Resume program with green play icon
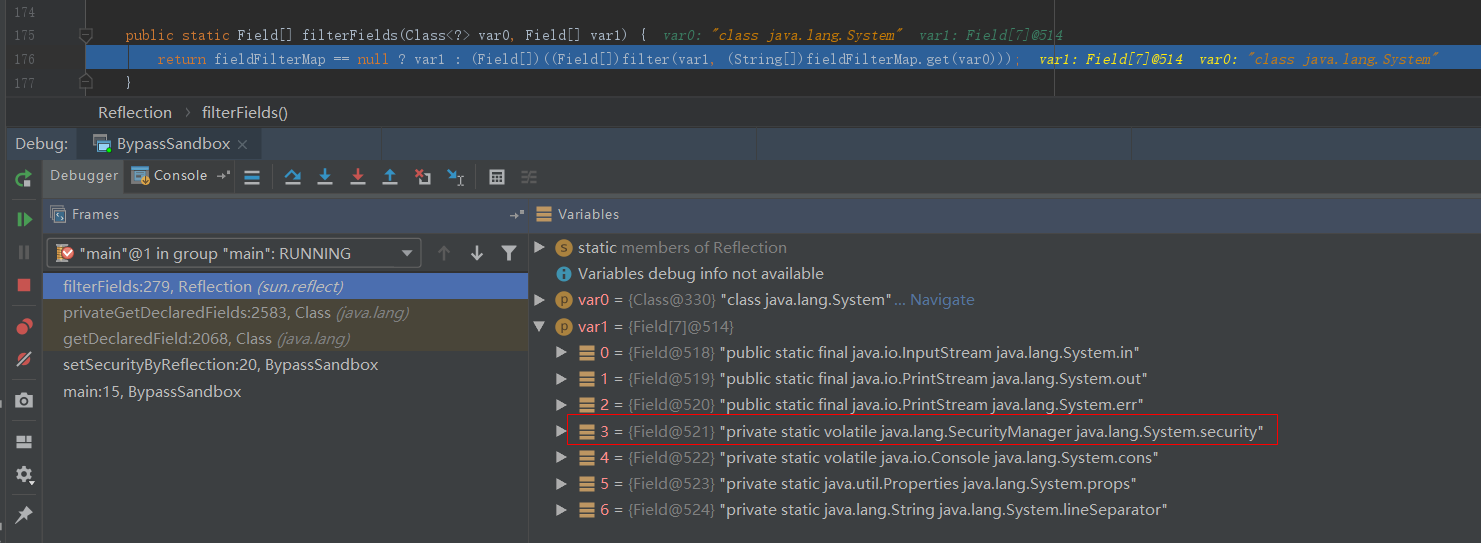1481x543 pixels. point(24,219)
